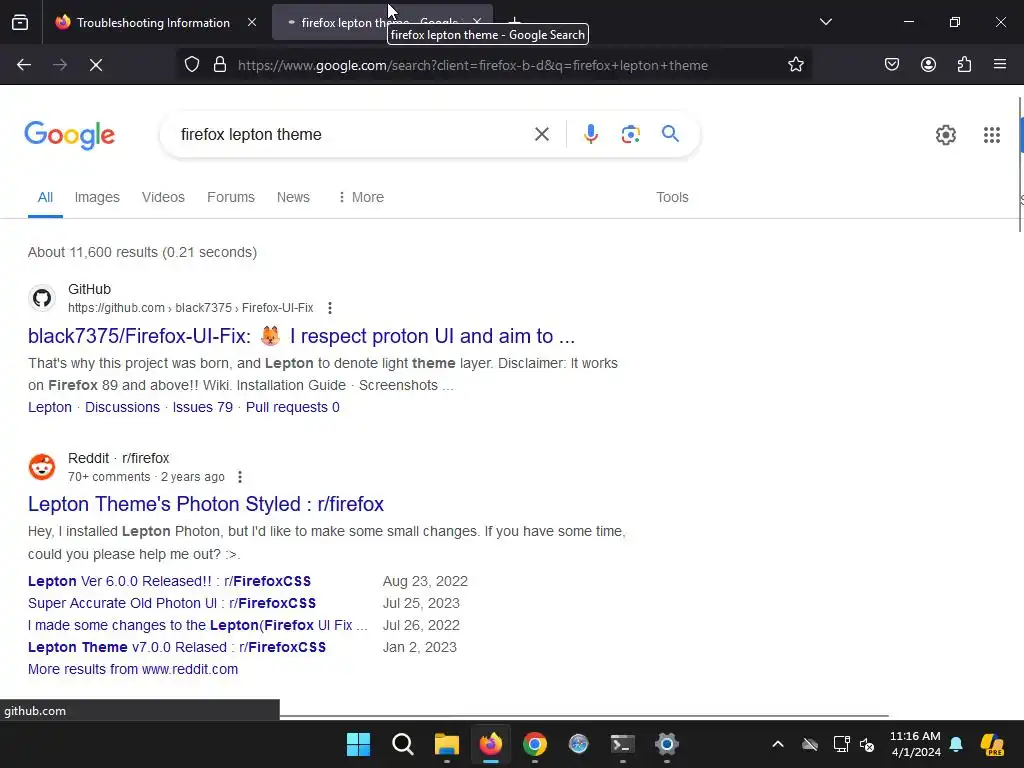The width and height of the screenshot is (1024, 768).
Task: Start Google voice search
Action: tap(590, 135)
